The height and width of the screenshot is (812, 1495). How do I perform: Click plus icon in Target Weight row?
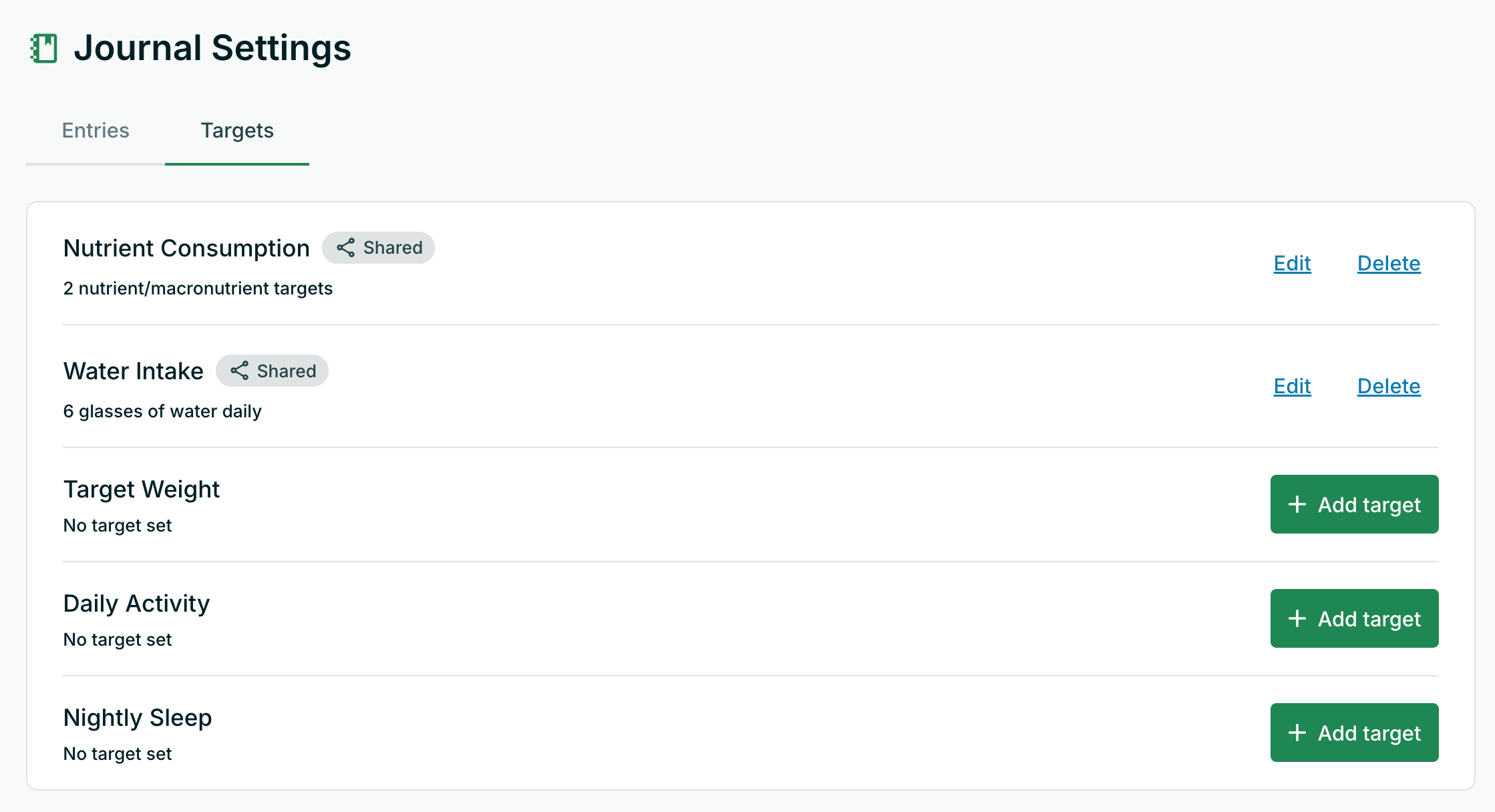coord(1297,504)
